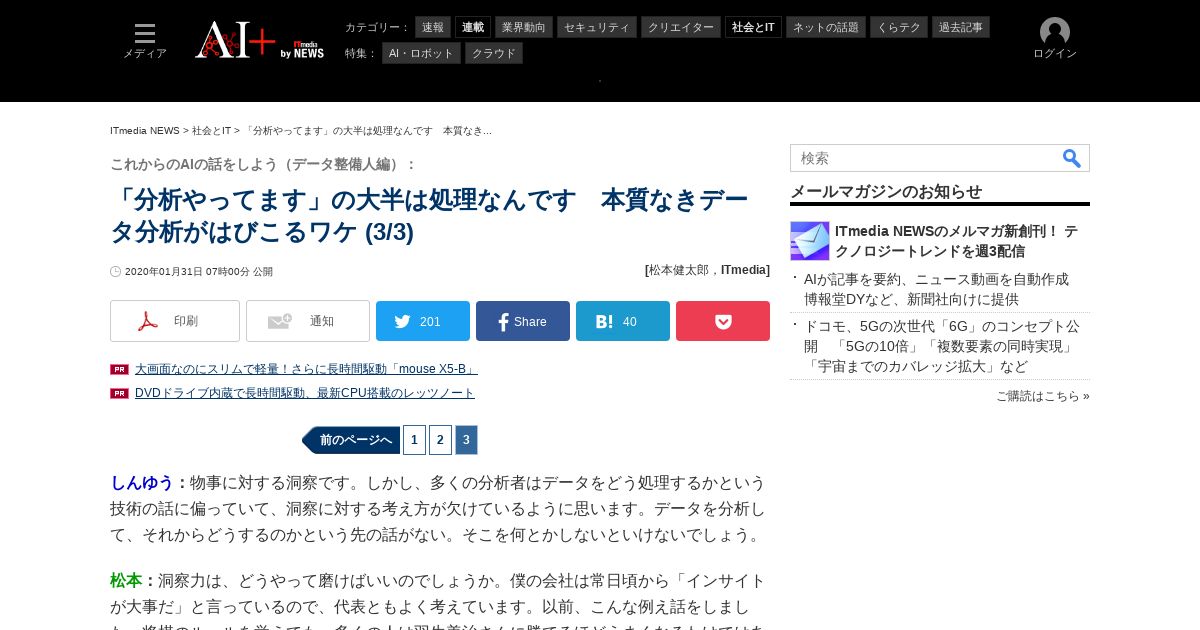
Task: Open the ドコモ 6G concept news link
Action: pos(942,346)
